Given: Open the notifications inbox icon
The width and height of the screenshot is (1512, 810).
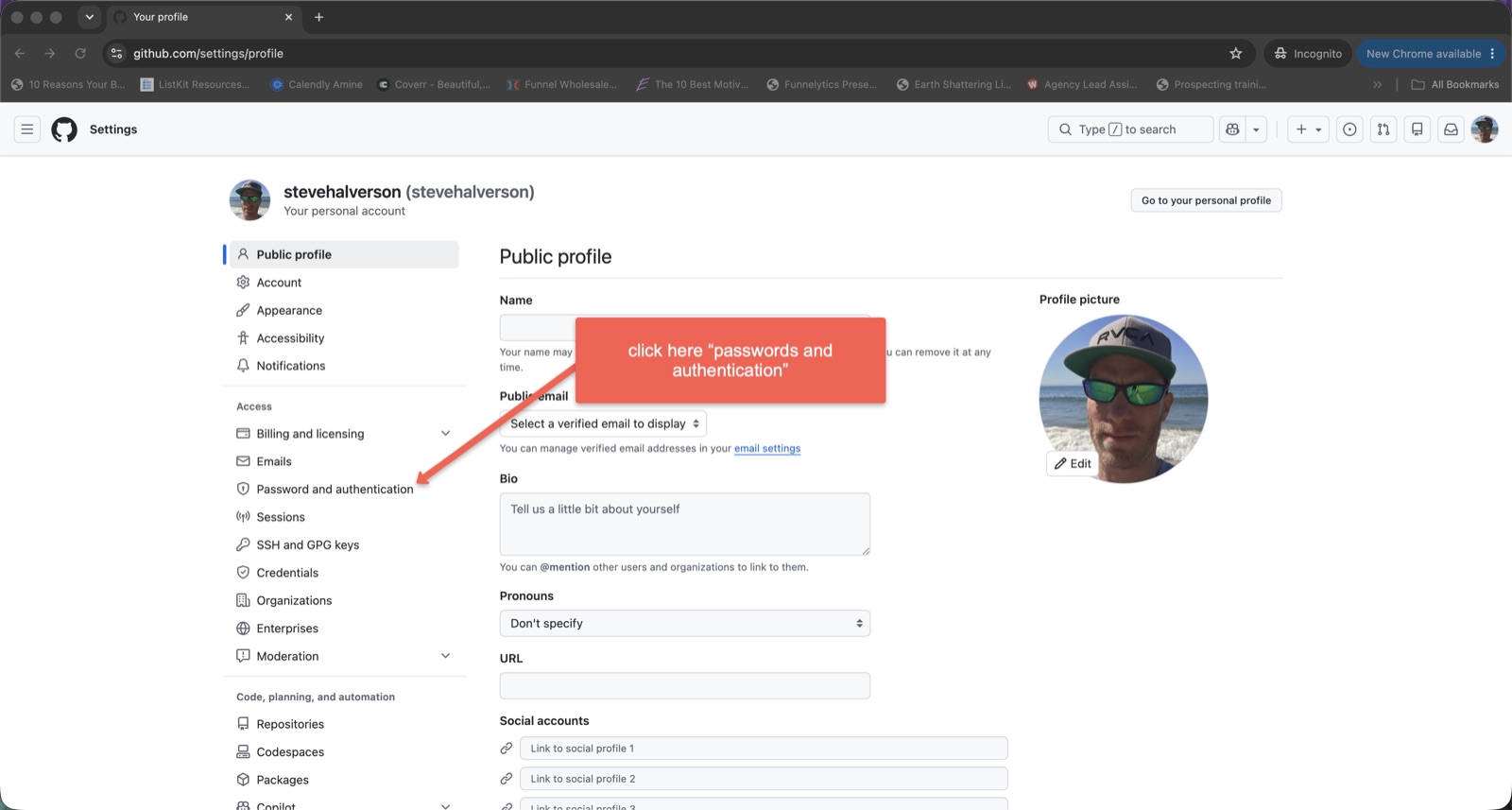Looking at the screenshot, I should point(1451,129).
